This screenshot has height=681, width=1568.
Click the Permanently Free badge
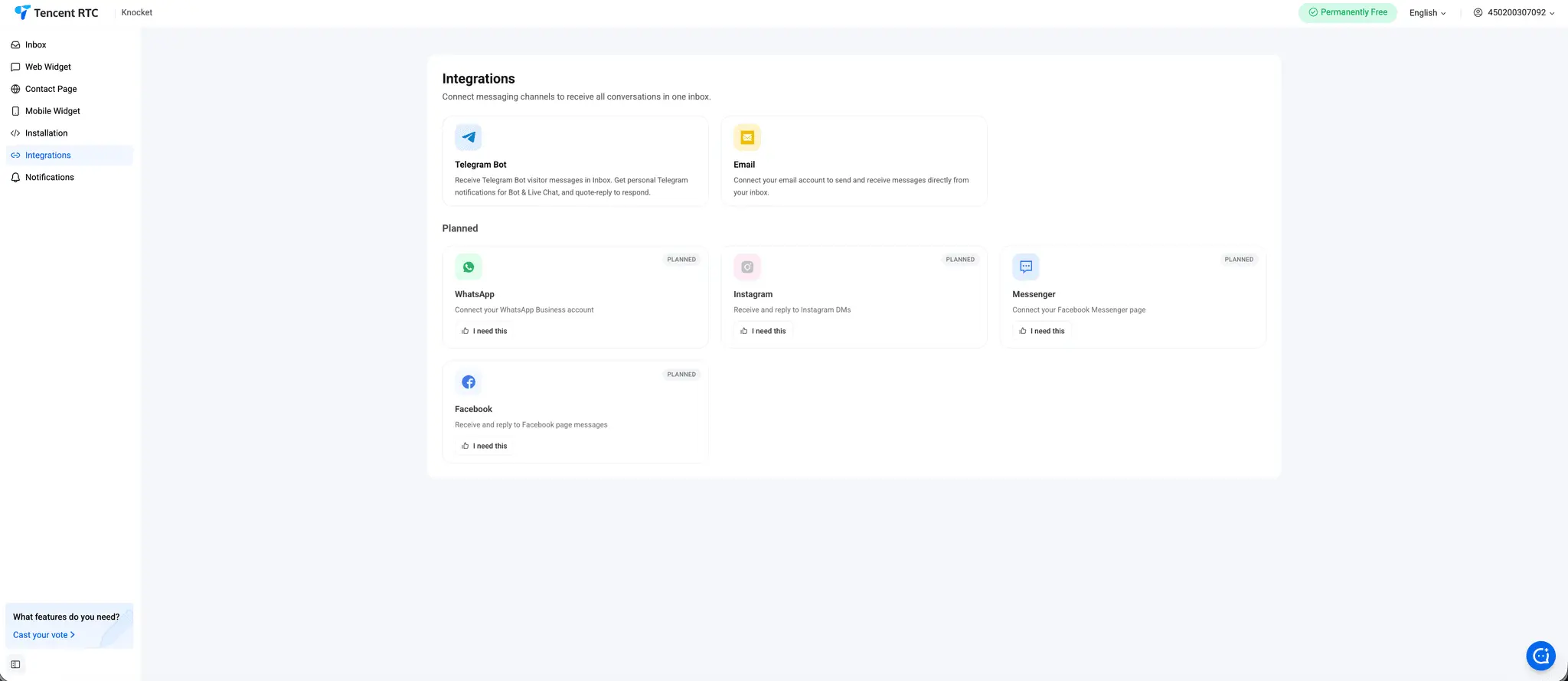(x=1347, y=12)
